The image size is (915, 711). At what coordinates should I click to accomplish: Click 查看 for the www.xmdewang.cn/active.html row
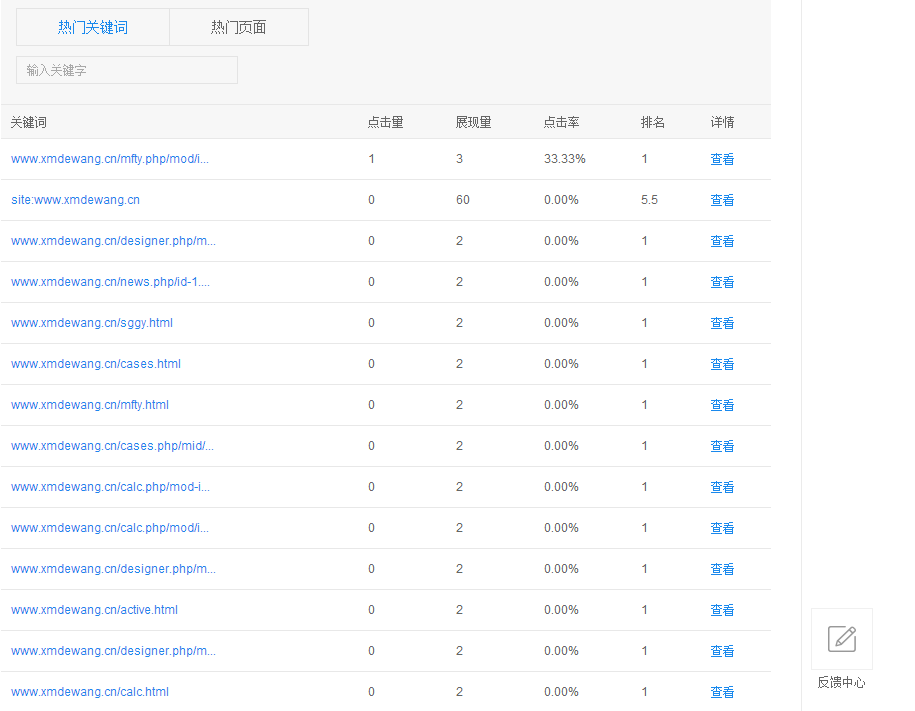click(x=722, y=609)
